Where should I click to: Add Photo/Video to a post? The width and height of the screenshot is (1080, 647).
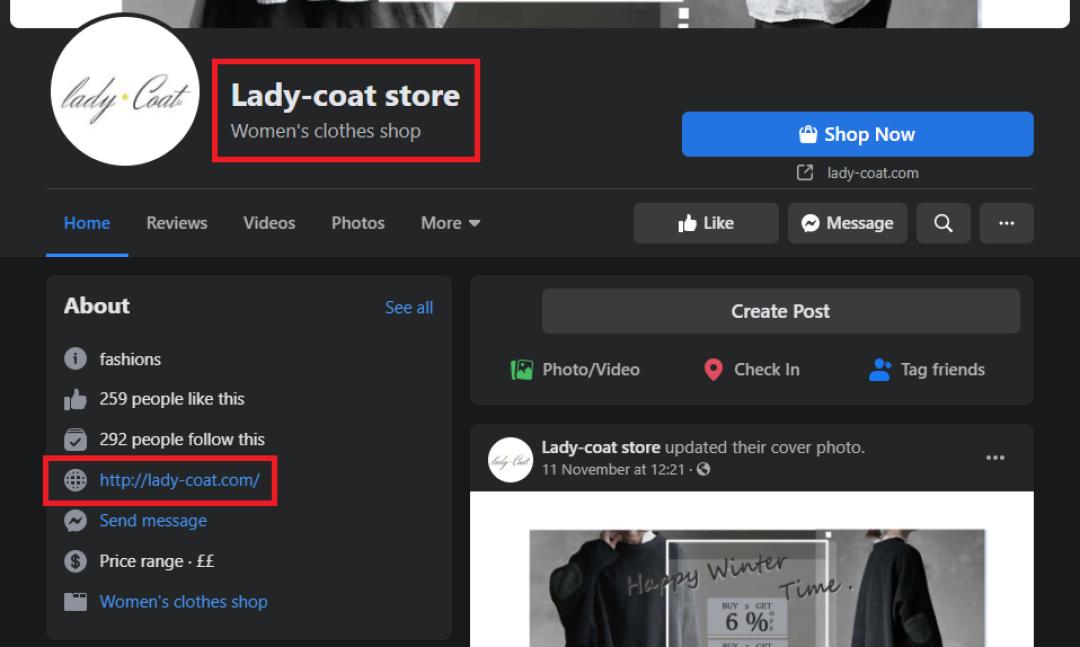(x=575, y=370)
